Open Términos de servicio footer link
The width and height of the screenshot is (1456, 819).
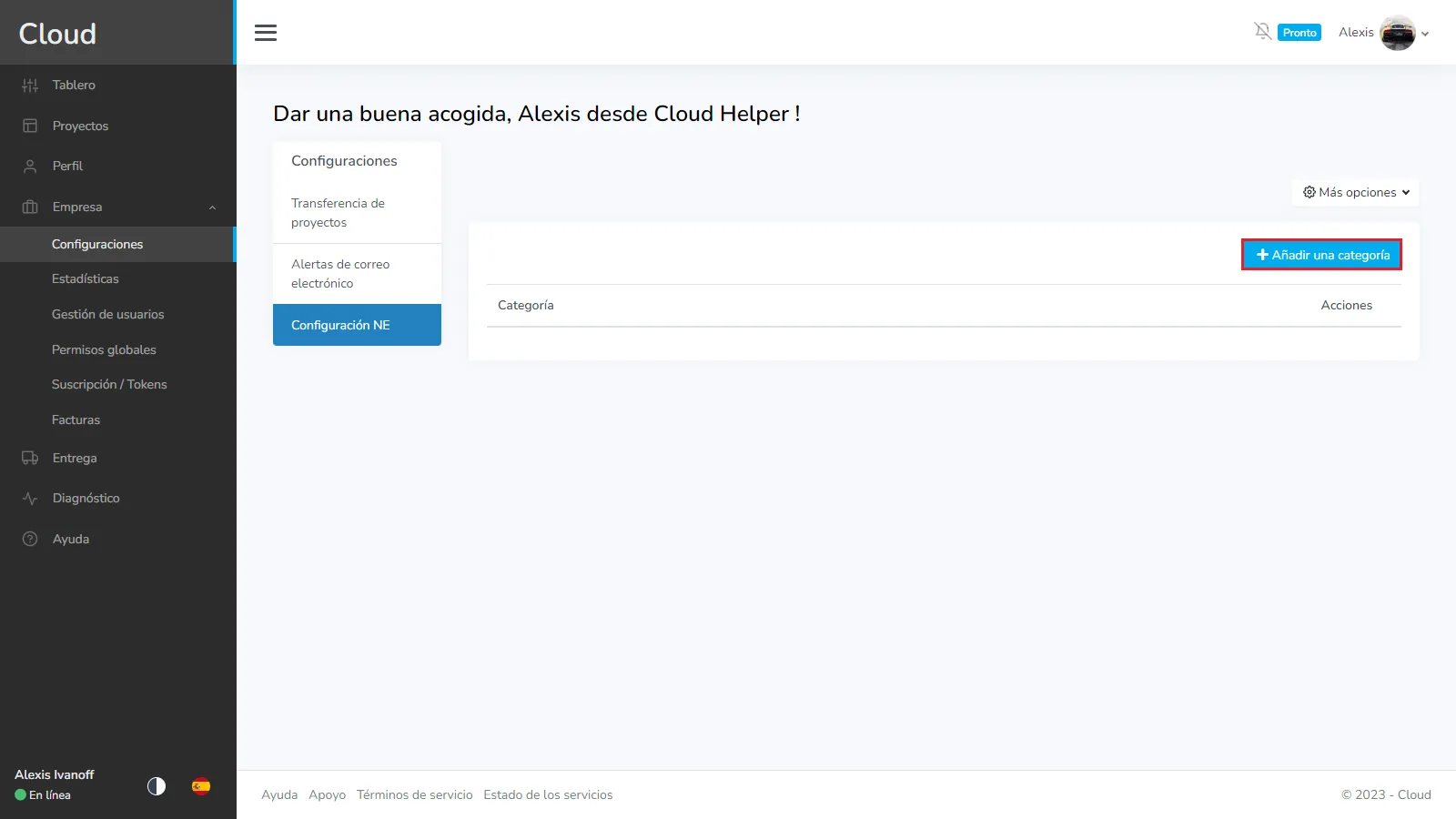tap(414, 794)
